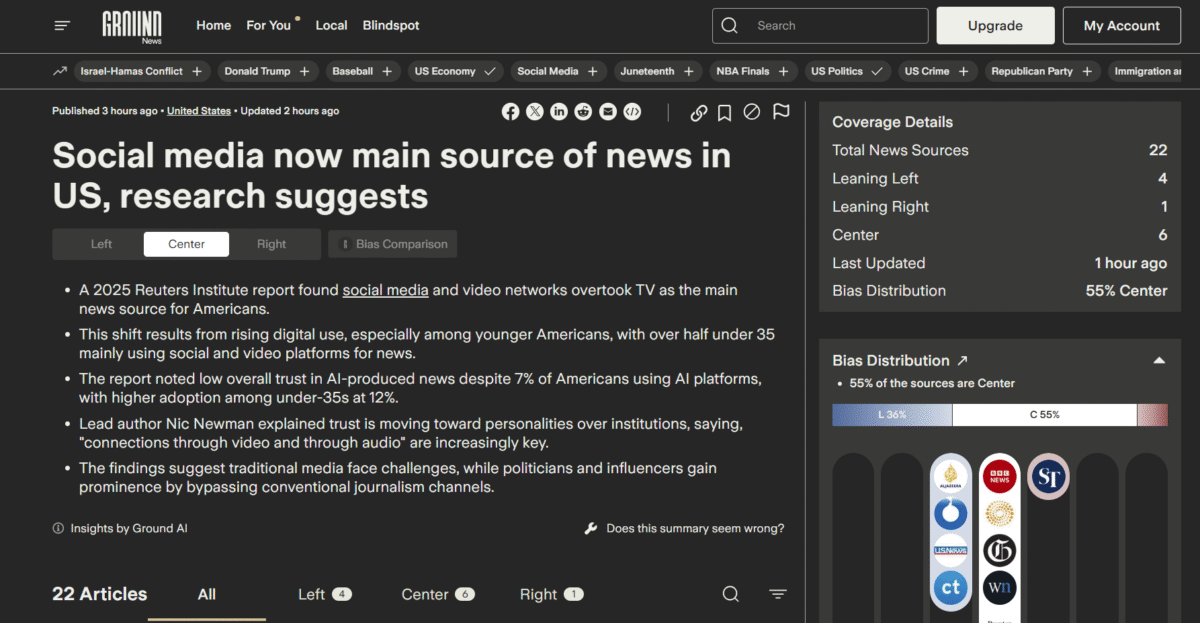
Task: Click the trending arrow icon
Action: [x=60, y=71]
